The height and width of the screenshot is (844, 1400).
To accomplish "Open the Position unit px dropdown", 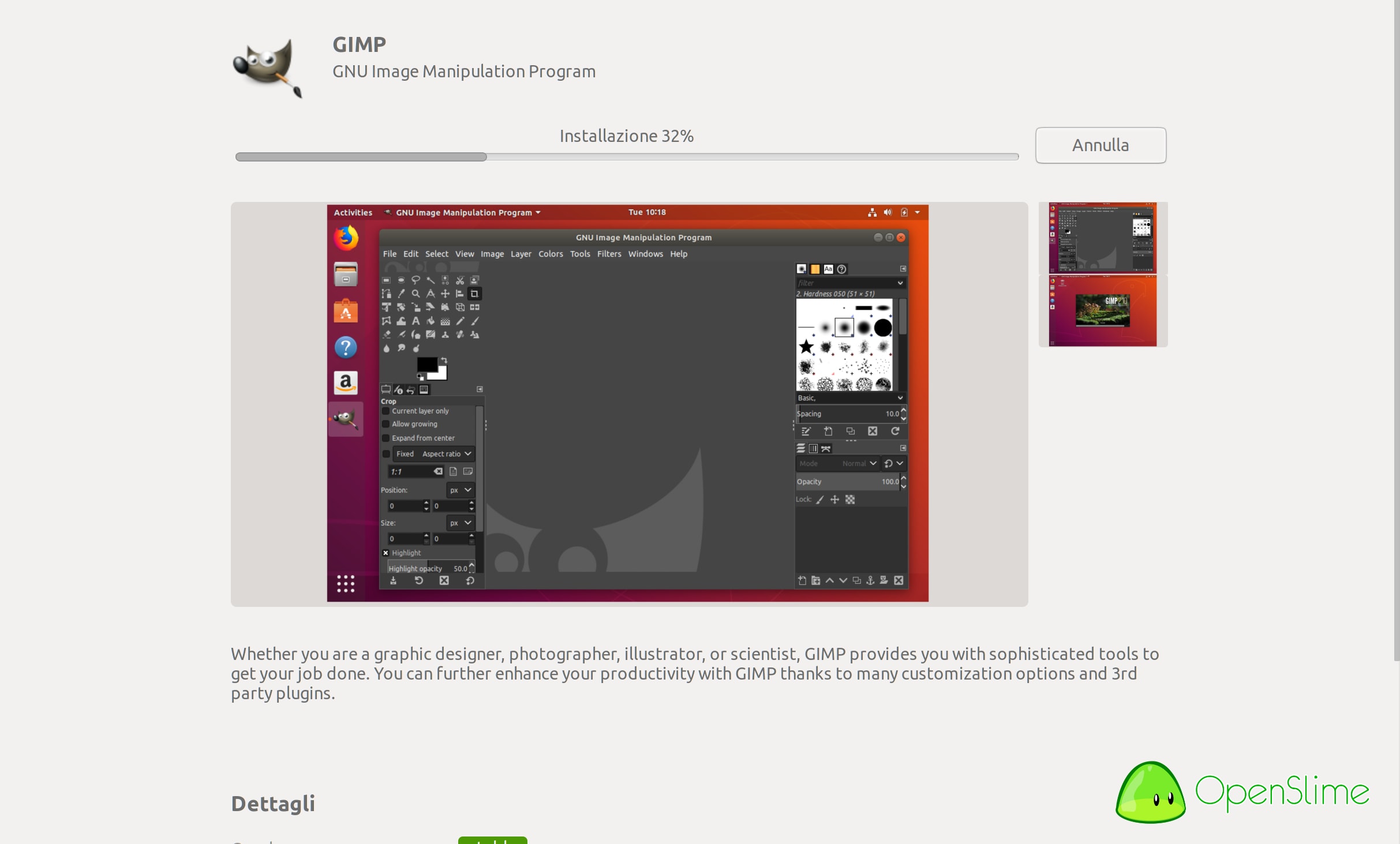I will 461,490.
